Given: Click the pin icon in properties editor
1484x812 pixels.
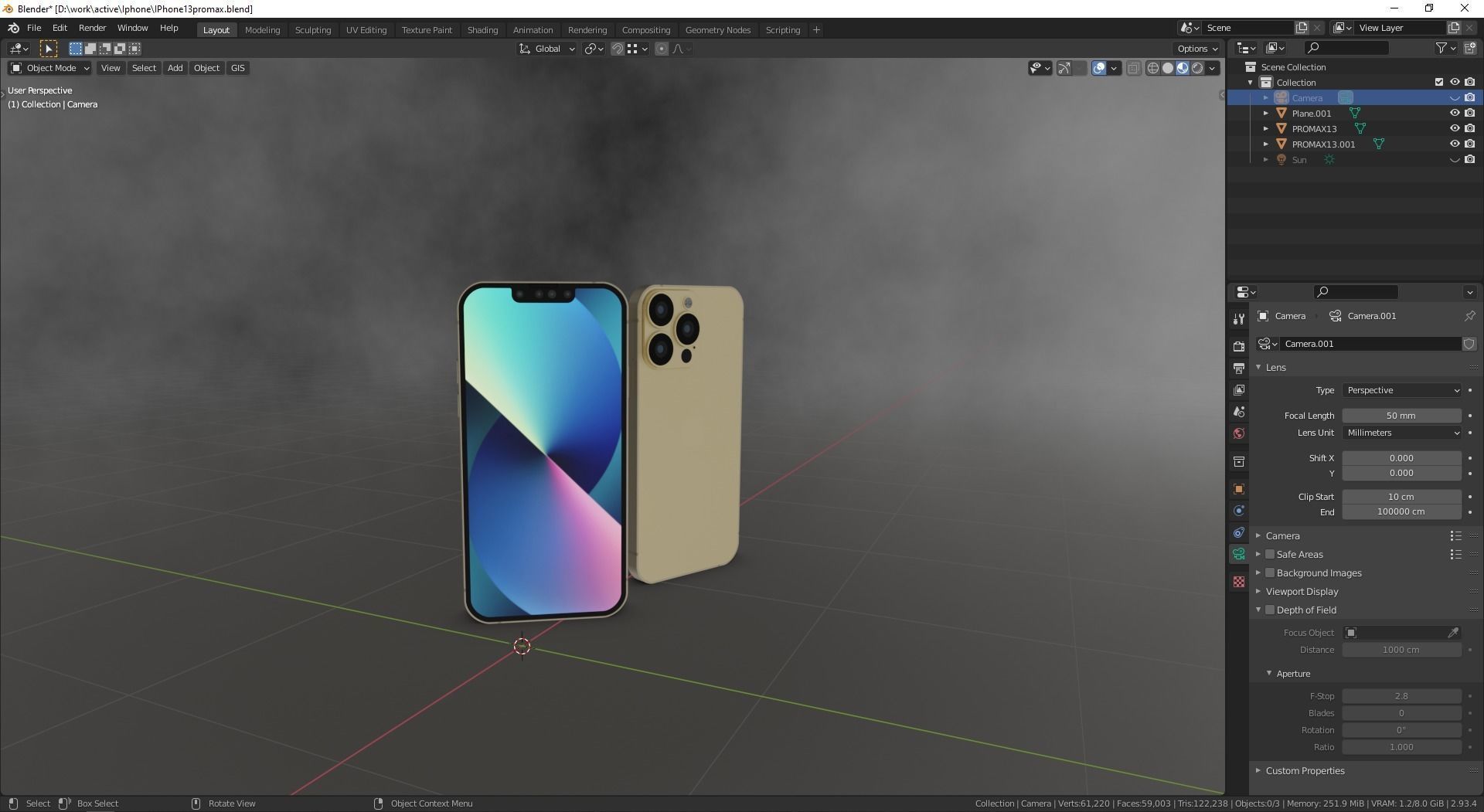Looking at the screenshot, I should (1469, 316).
